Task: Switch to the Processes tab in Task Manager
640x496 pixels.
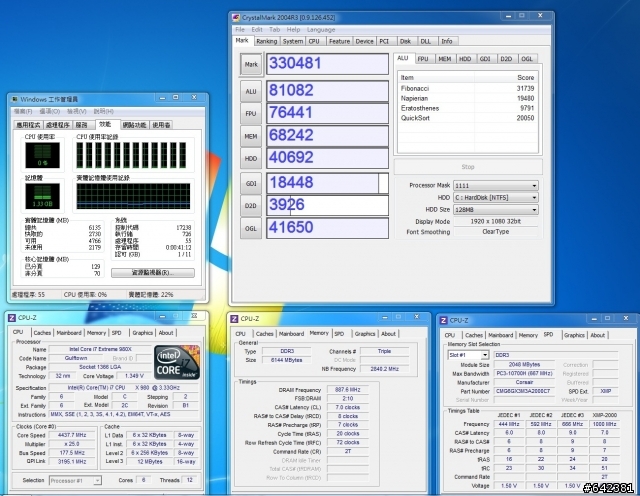Action: (x=58, y=125)
